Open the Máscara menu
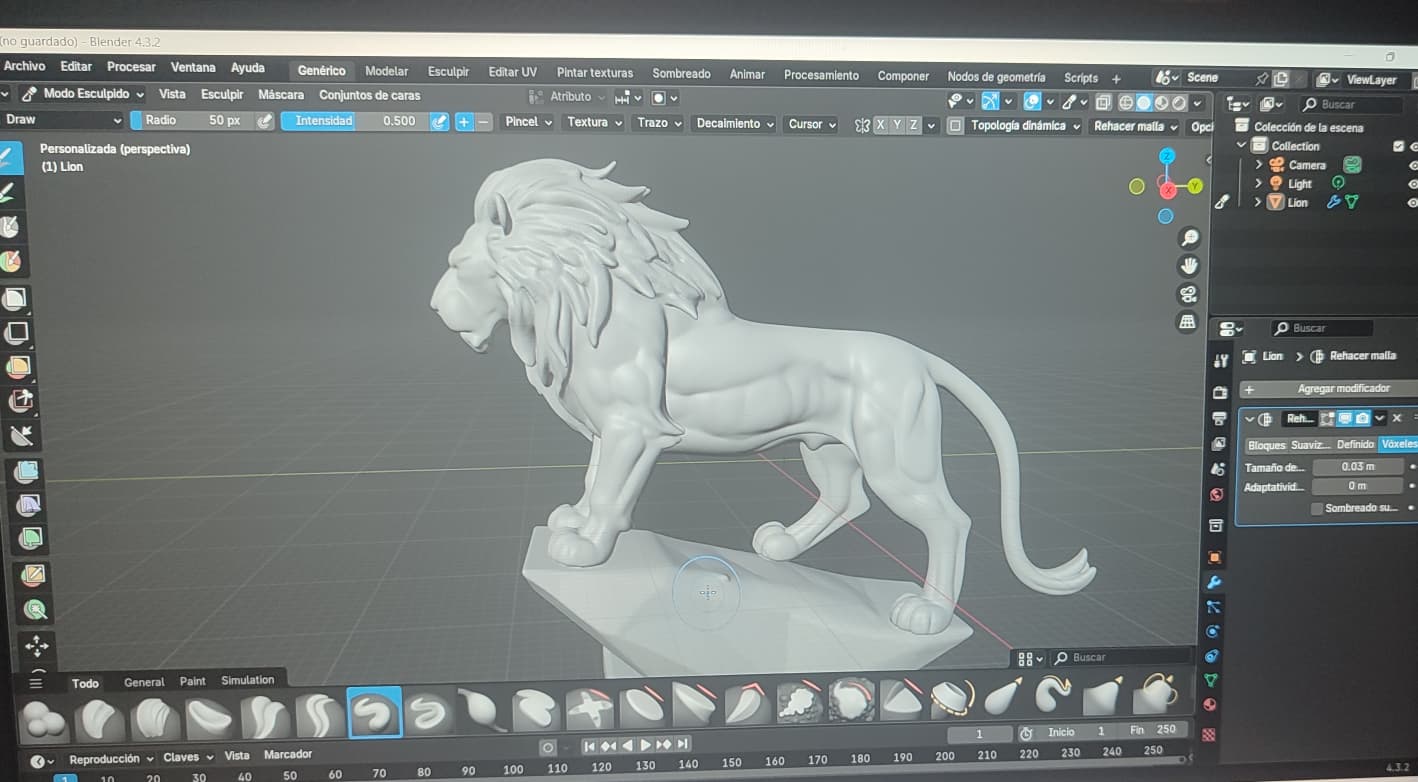The width and height of the screenshot is (1418, 782). coord(281,95)
